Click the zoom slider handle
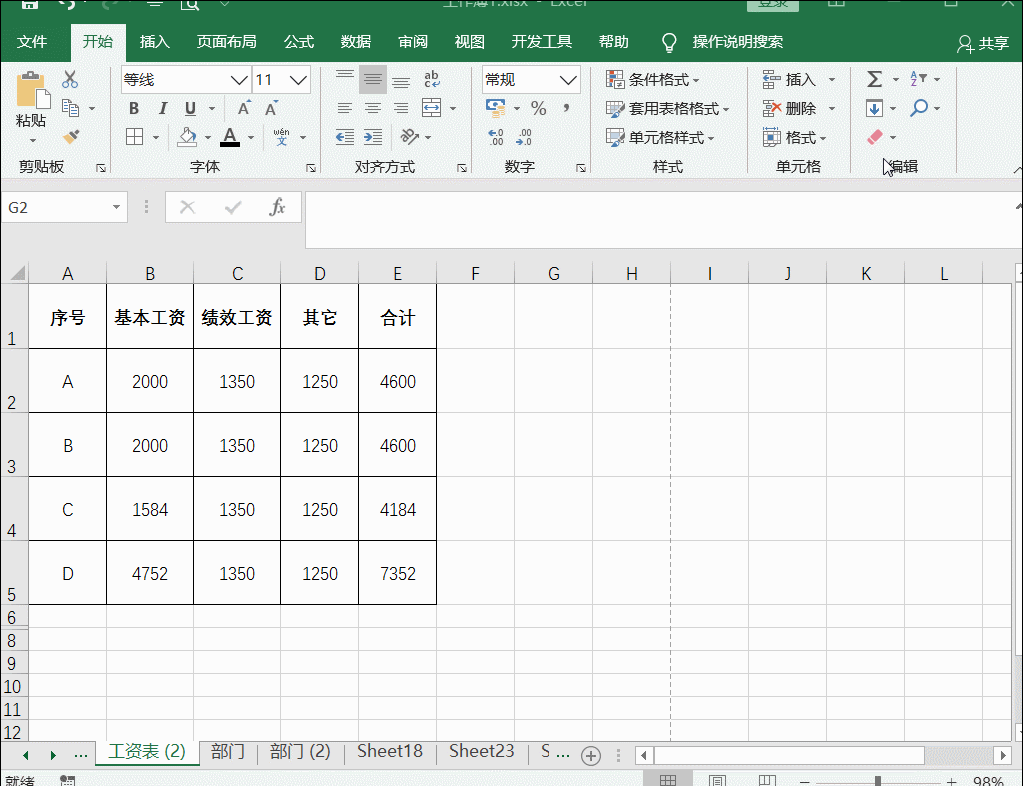This screenshot has height=786, width=1023. pos(878,781)
